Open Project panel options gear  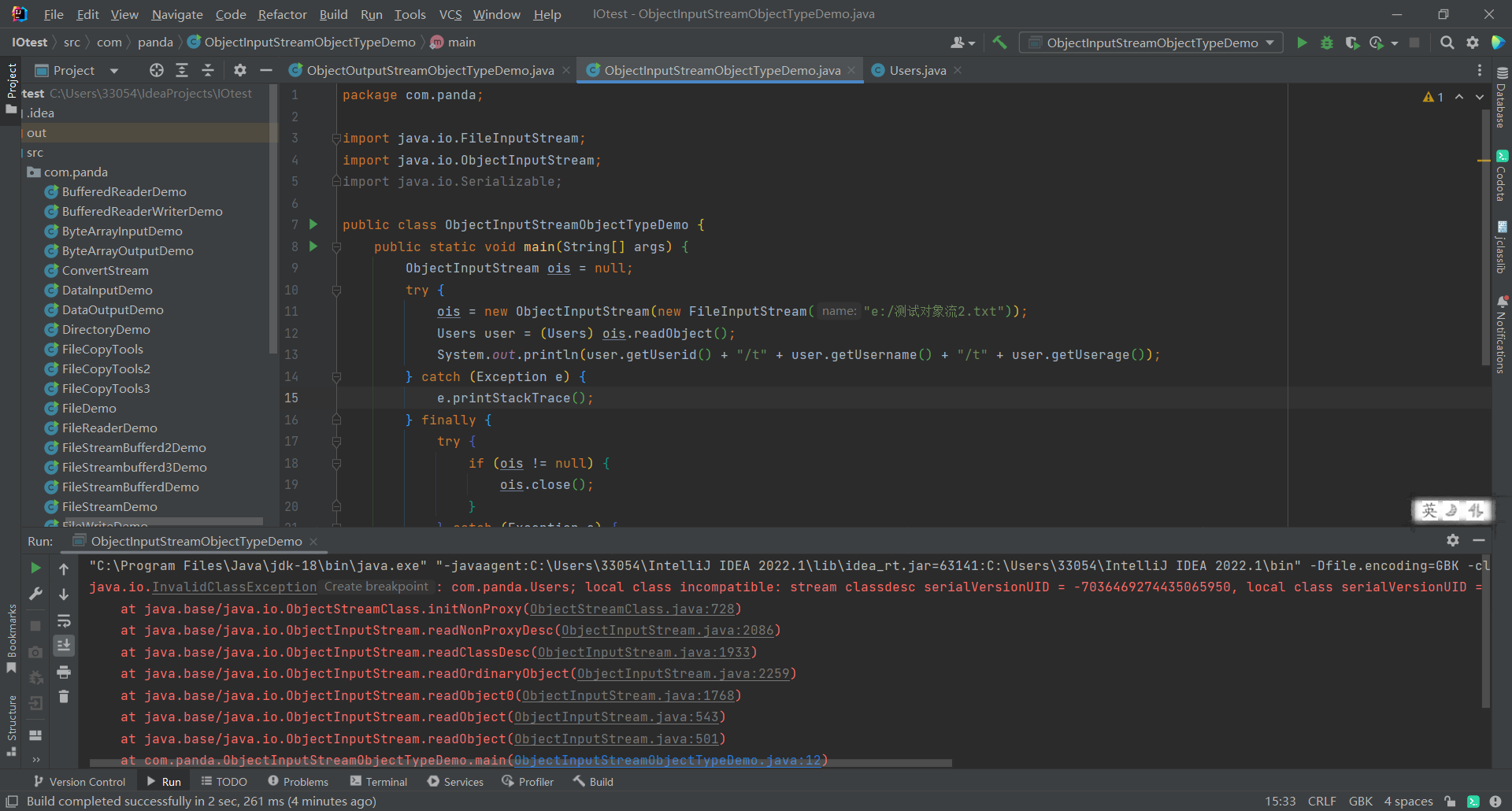(x=240, y=70)
